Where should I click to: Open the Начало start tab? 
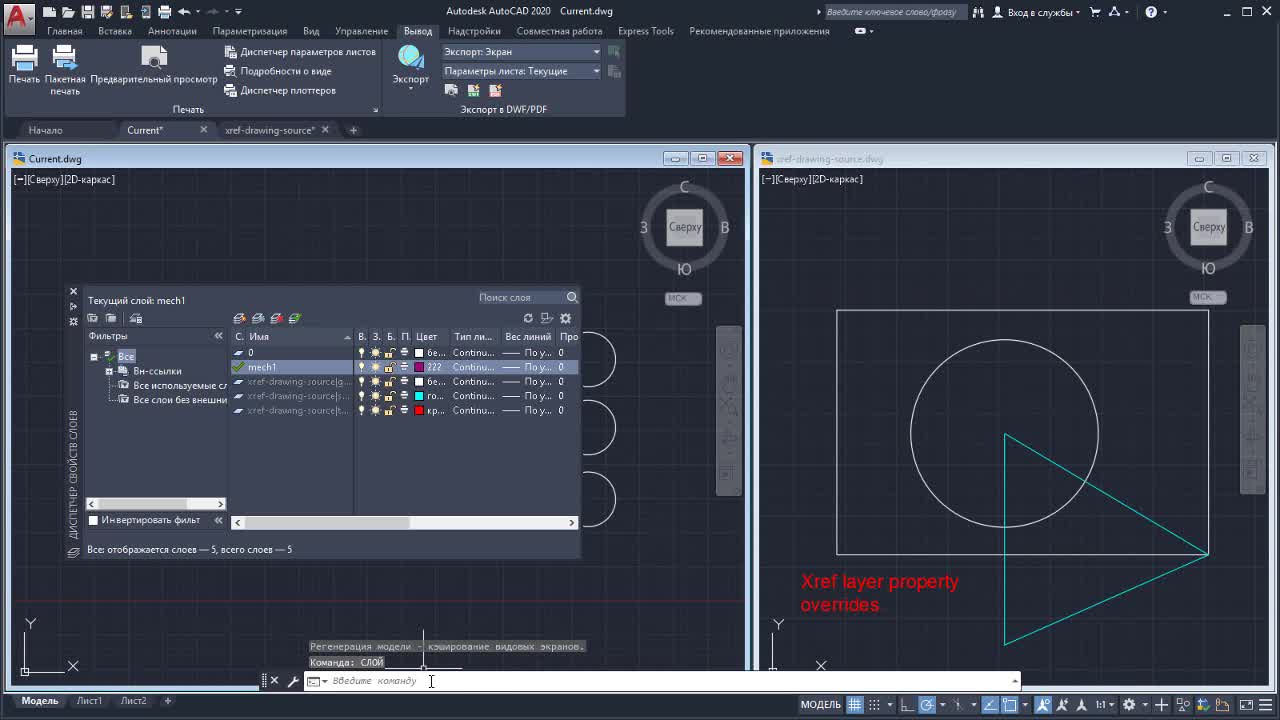45,130
